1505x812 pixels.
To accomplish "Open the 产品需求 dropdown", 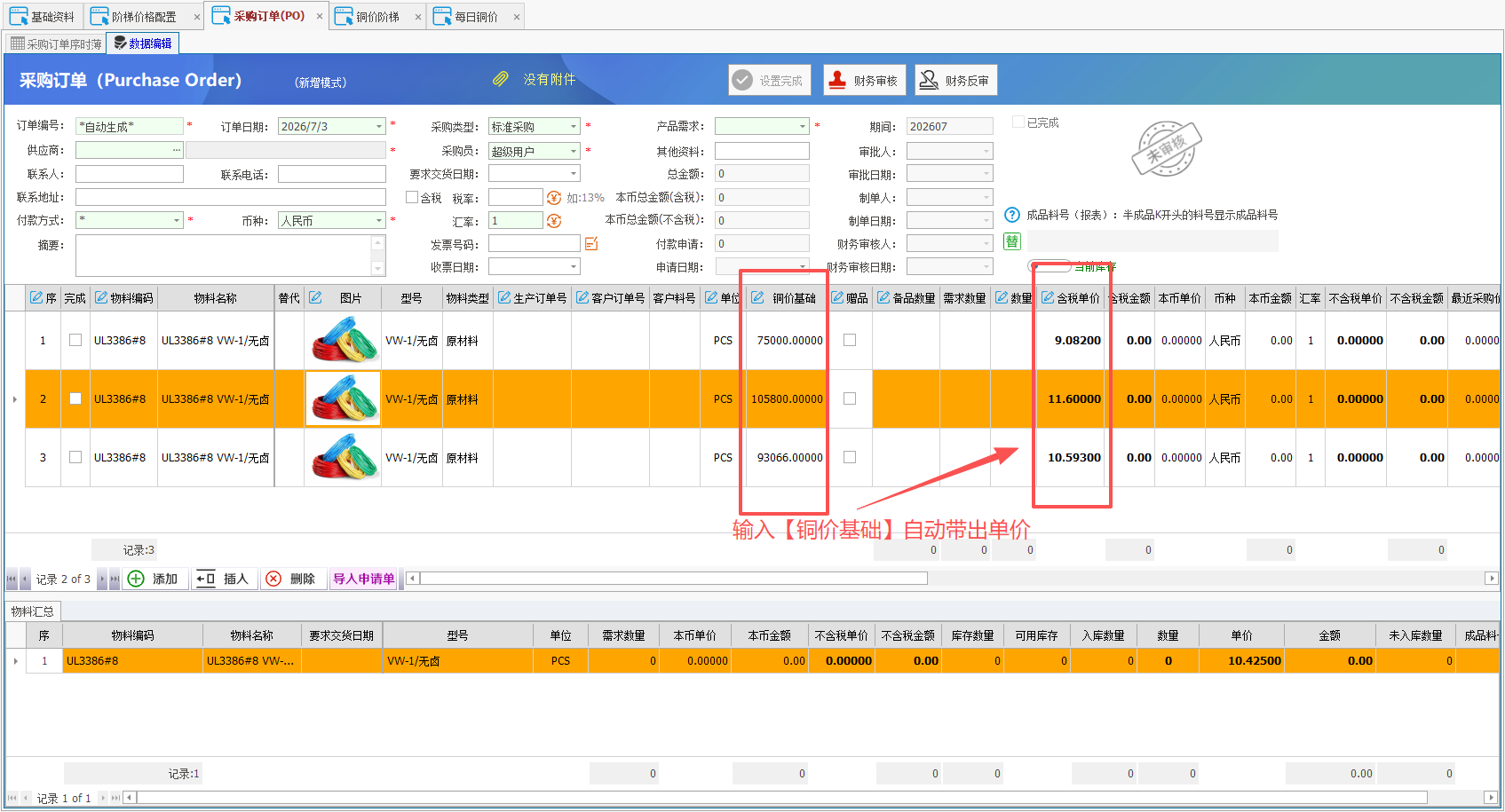I will (x=803, y=126).
